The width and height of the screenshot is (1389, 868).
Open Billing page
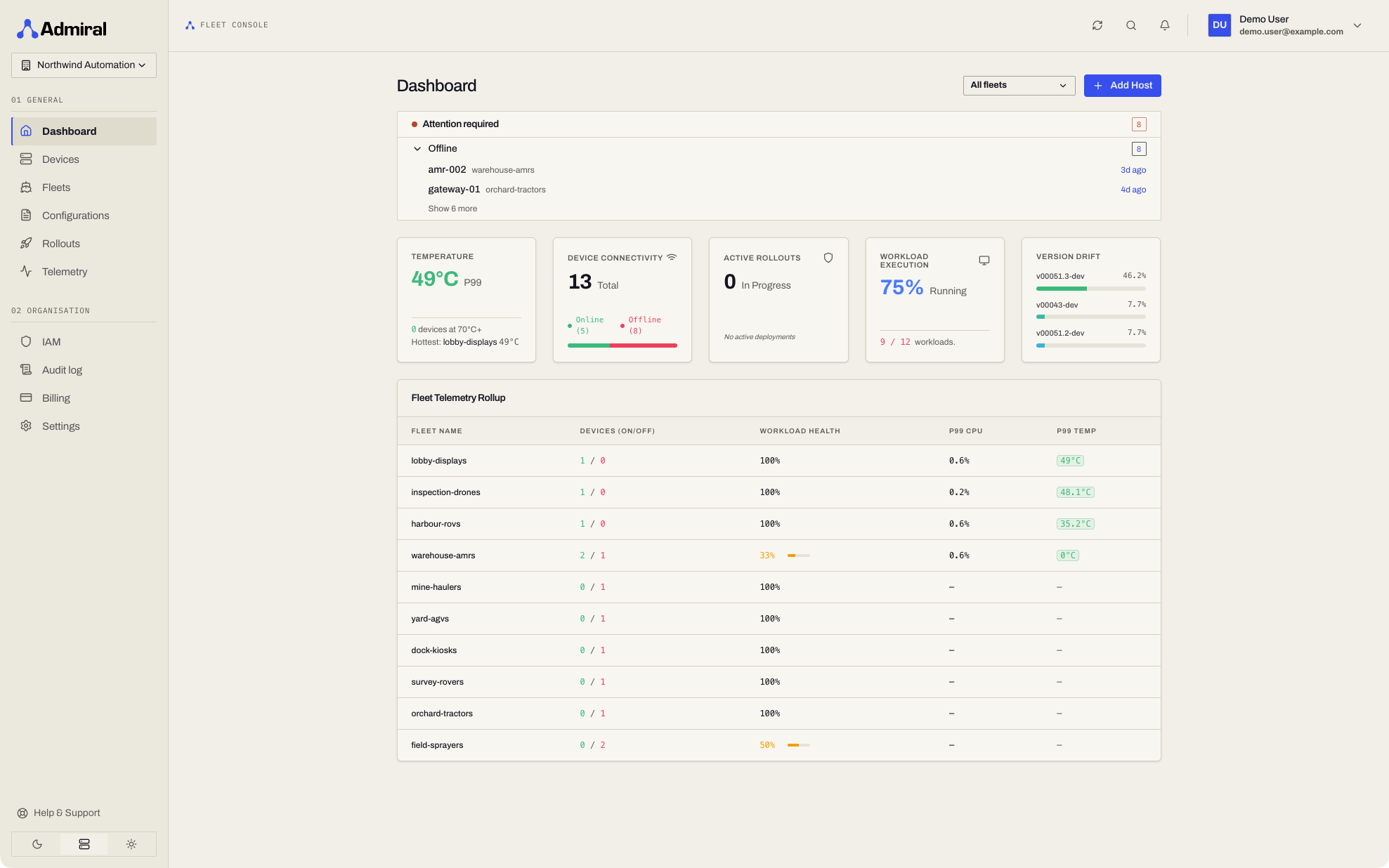84,398
